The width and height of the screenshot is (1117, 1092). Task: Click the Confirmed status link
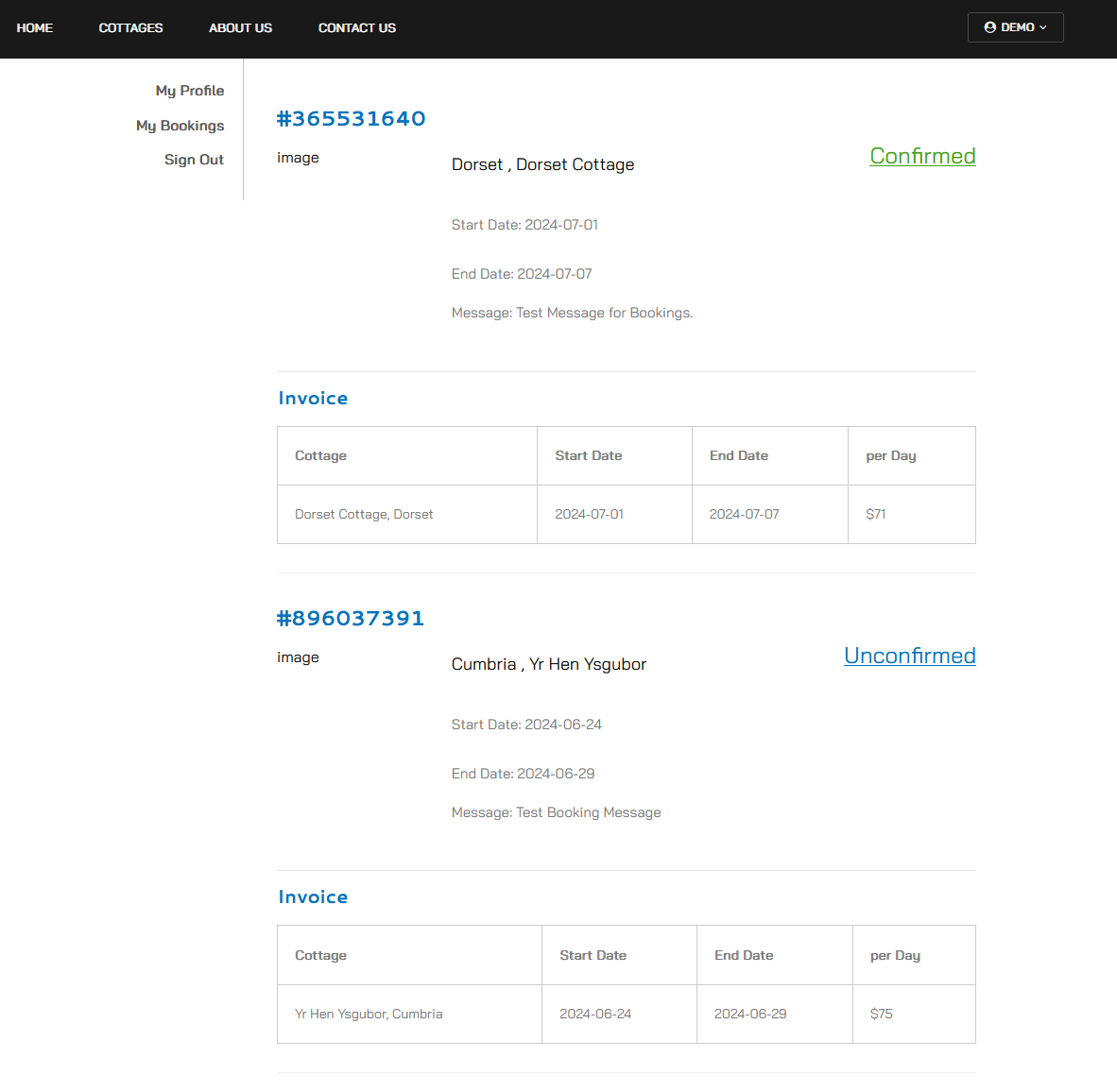(921, 156)
